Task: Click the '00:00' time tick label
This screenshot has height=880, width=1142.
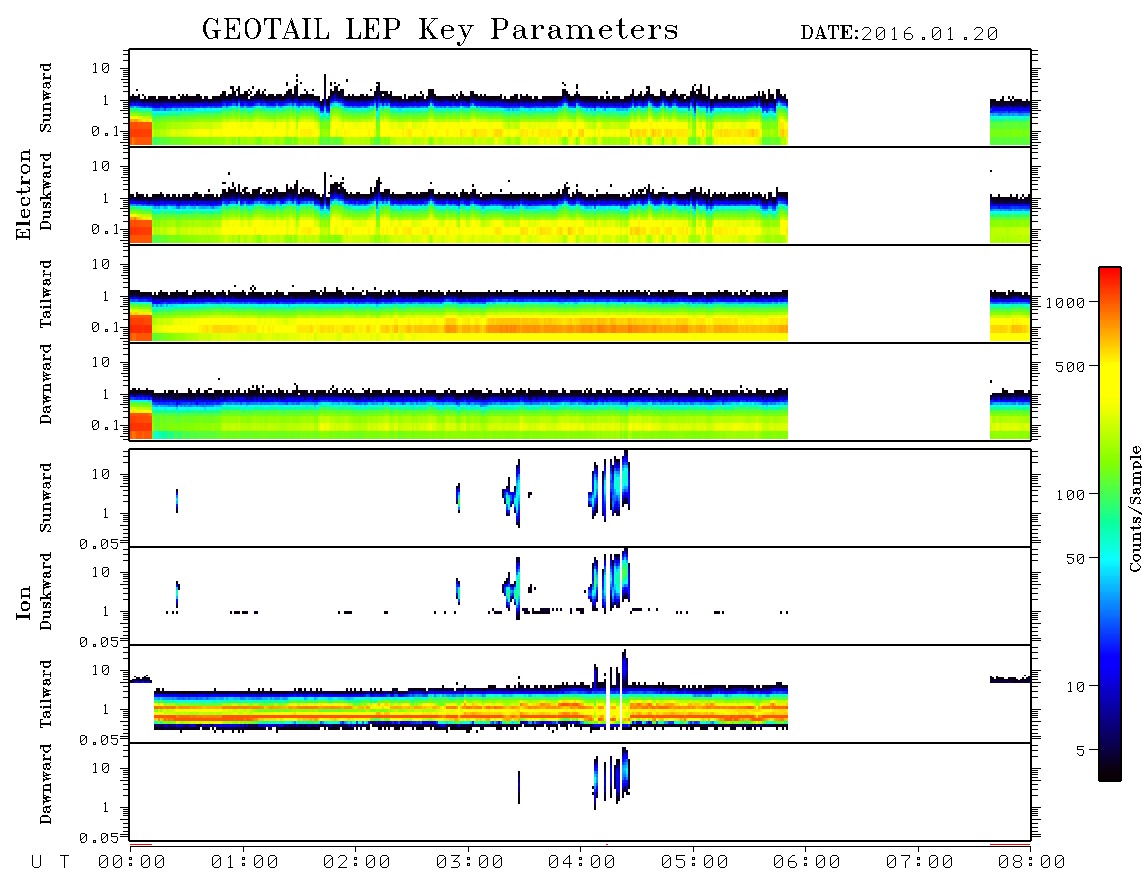Action: click(132, 863)
